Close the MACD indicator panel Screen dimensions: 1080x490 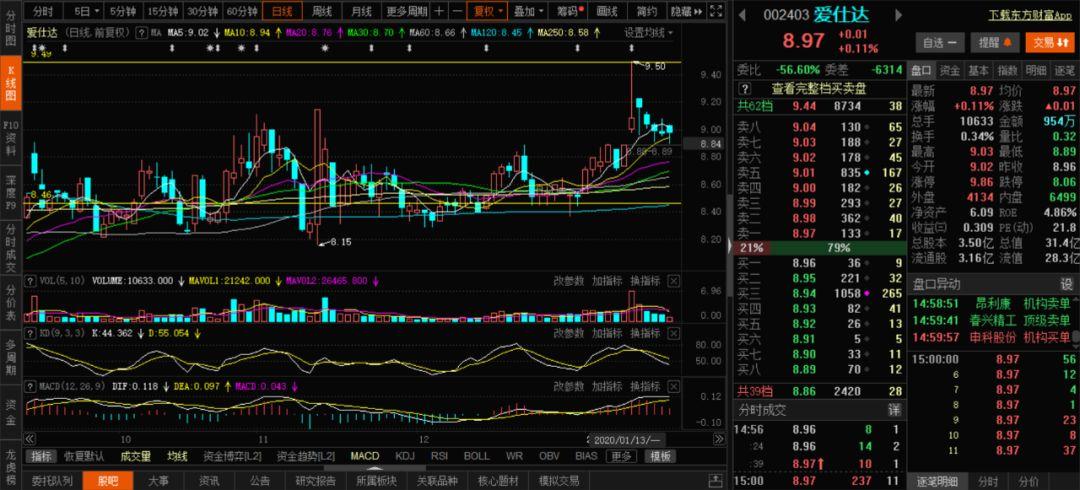tap(674, 387)
